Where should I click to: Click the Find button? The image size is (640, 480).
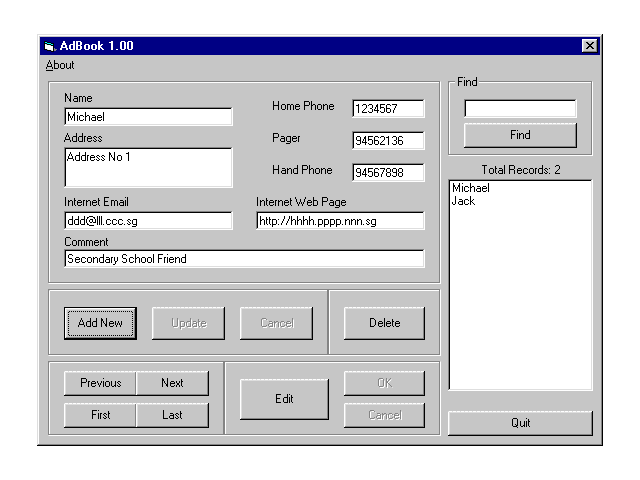click(x=520, y=135)
